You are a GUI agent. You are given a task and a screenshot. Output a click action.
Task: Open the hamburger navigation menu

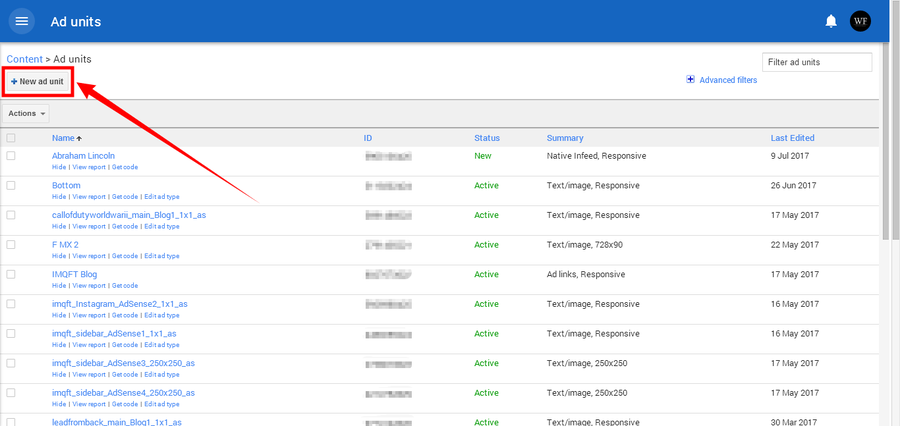point(21,21)
